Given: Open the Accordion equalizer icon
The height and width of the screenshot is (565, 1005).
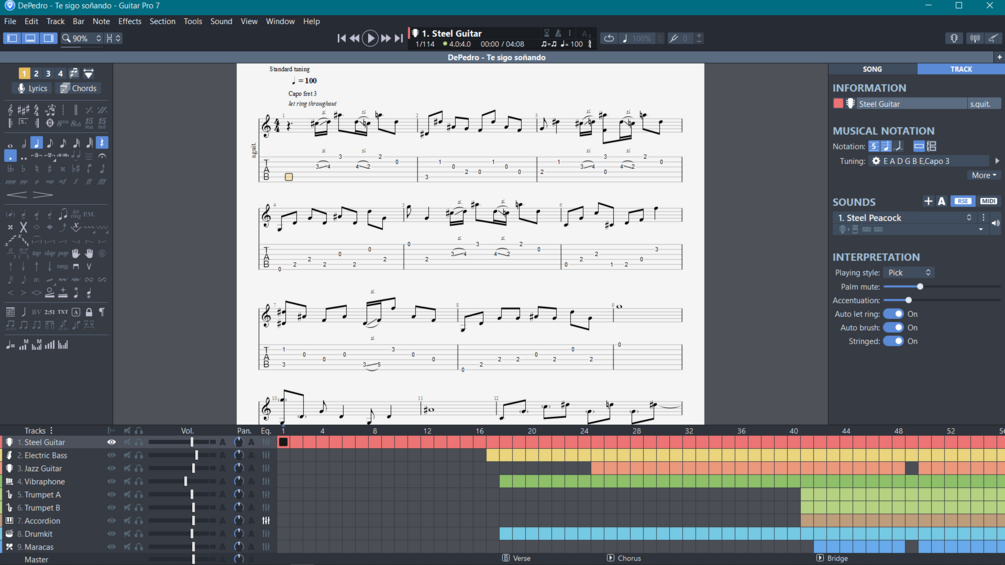Looking at the screenshot, I should (x=266, y=521).
